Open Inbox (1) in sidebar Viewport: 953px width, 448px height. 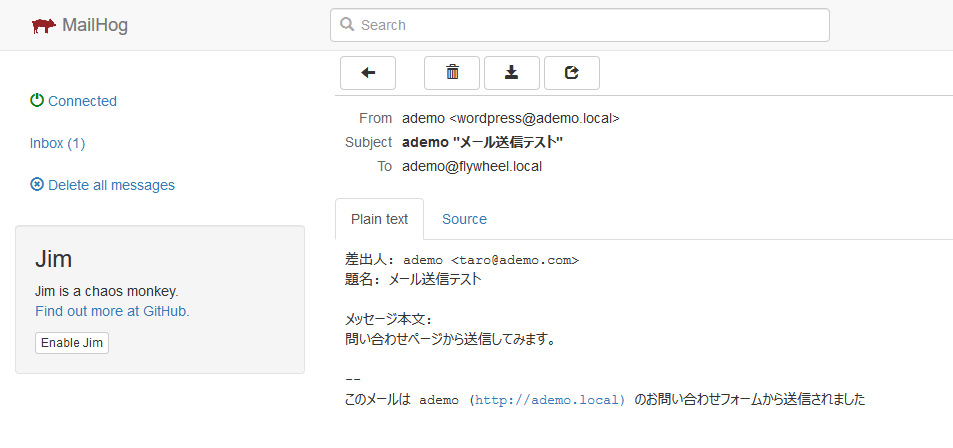(x=57, y=143)
